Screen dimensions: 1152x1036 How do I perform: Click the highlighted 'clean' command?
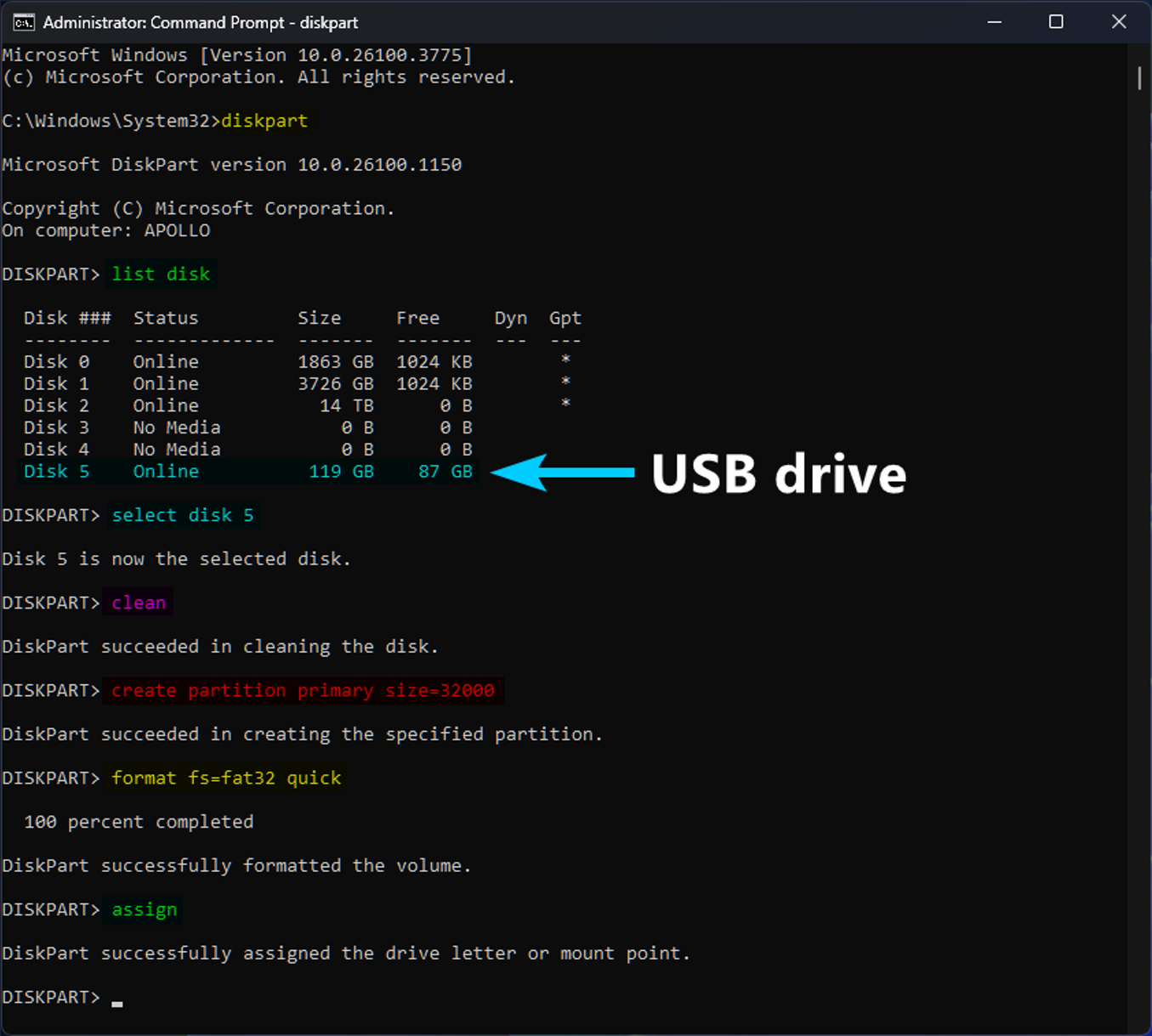click(137, 602)
